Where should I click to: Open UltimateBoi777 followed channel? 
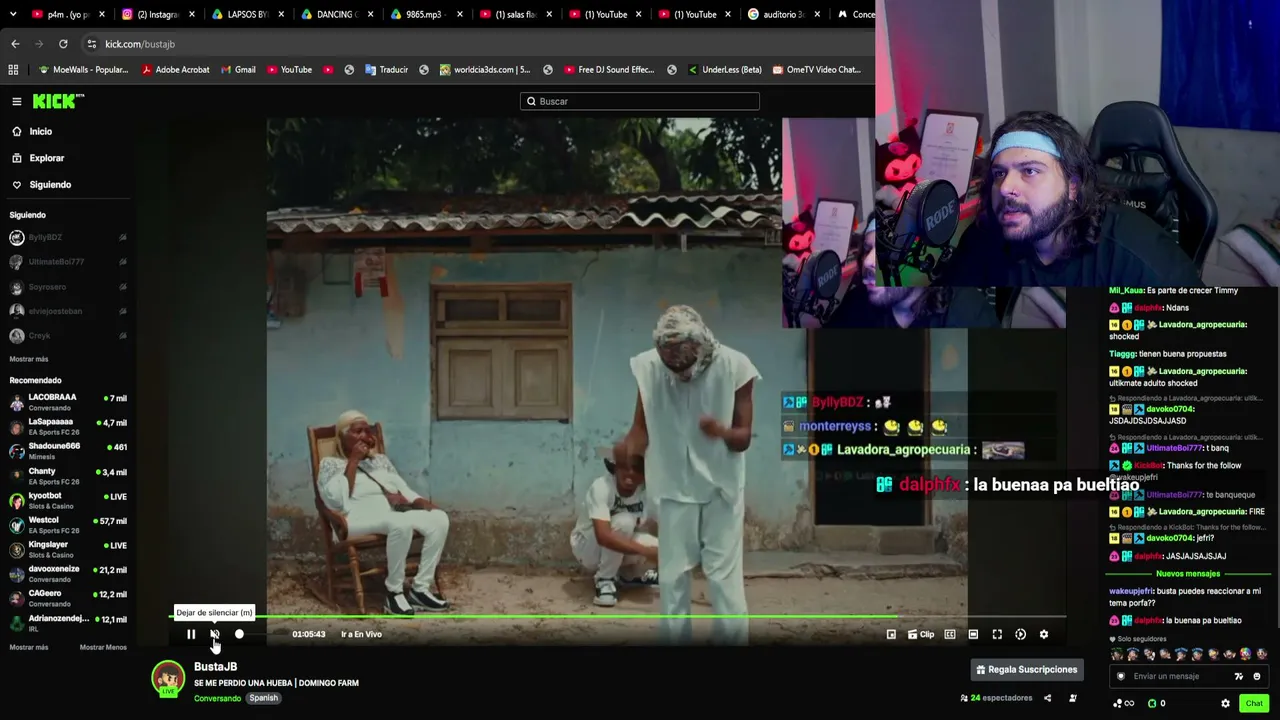(x=68, y=262)
